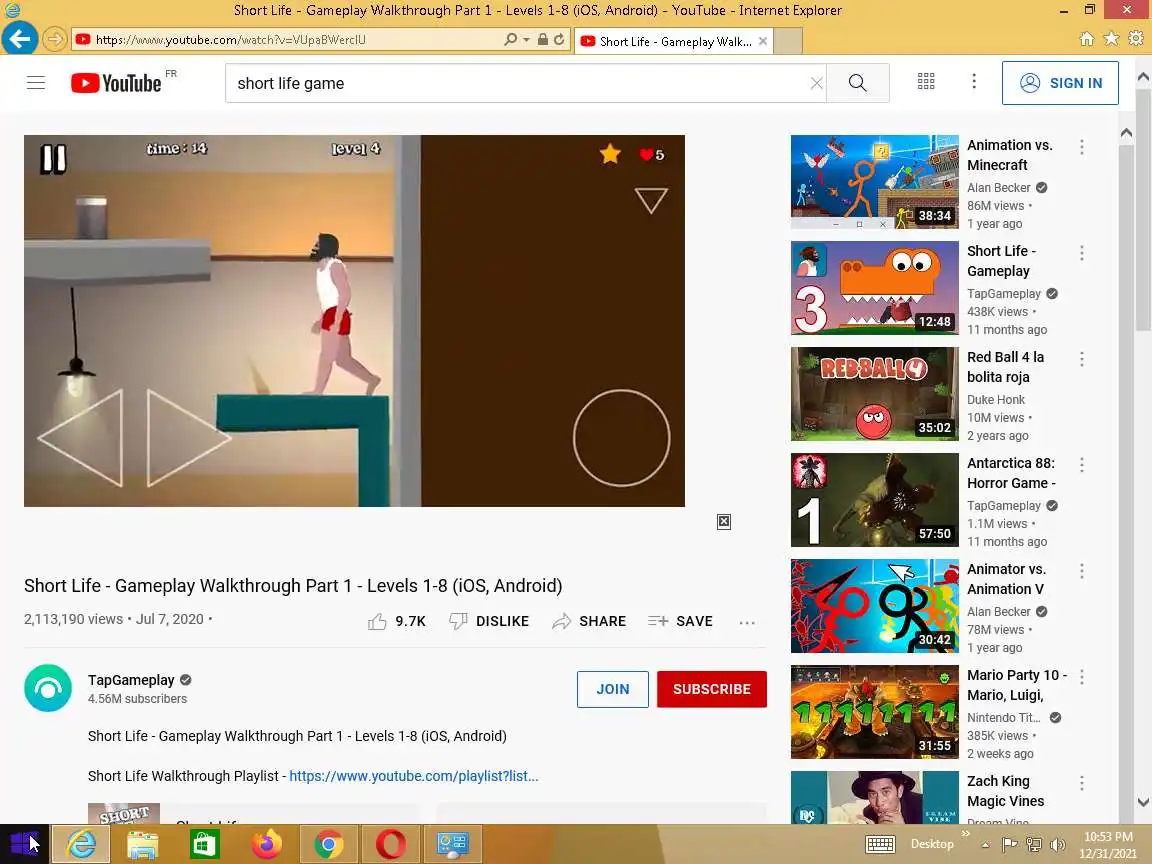
Task: Open YouTube settings three-dot menu
Action: tap(974, 82)
